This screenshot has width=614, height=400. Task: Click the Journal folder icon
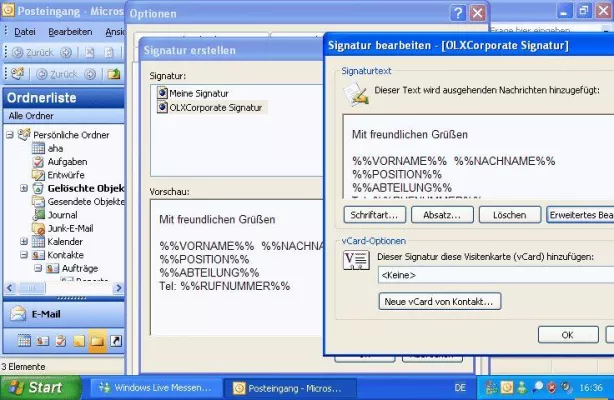coord(39,215)
